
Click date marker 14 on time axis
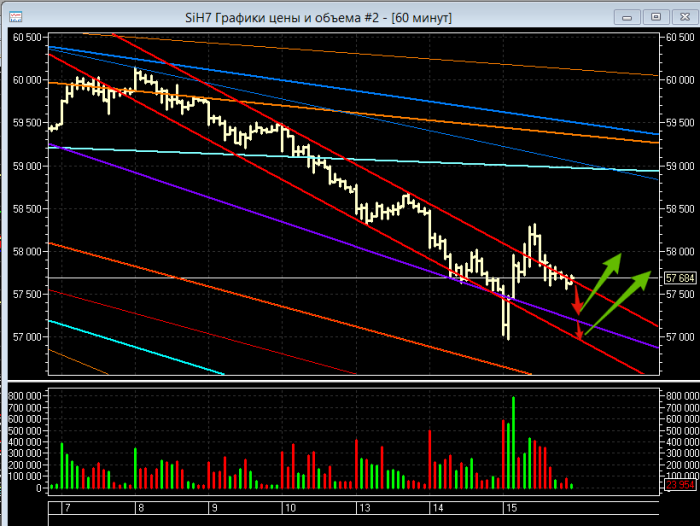coord(438,508)
